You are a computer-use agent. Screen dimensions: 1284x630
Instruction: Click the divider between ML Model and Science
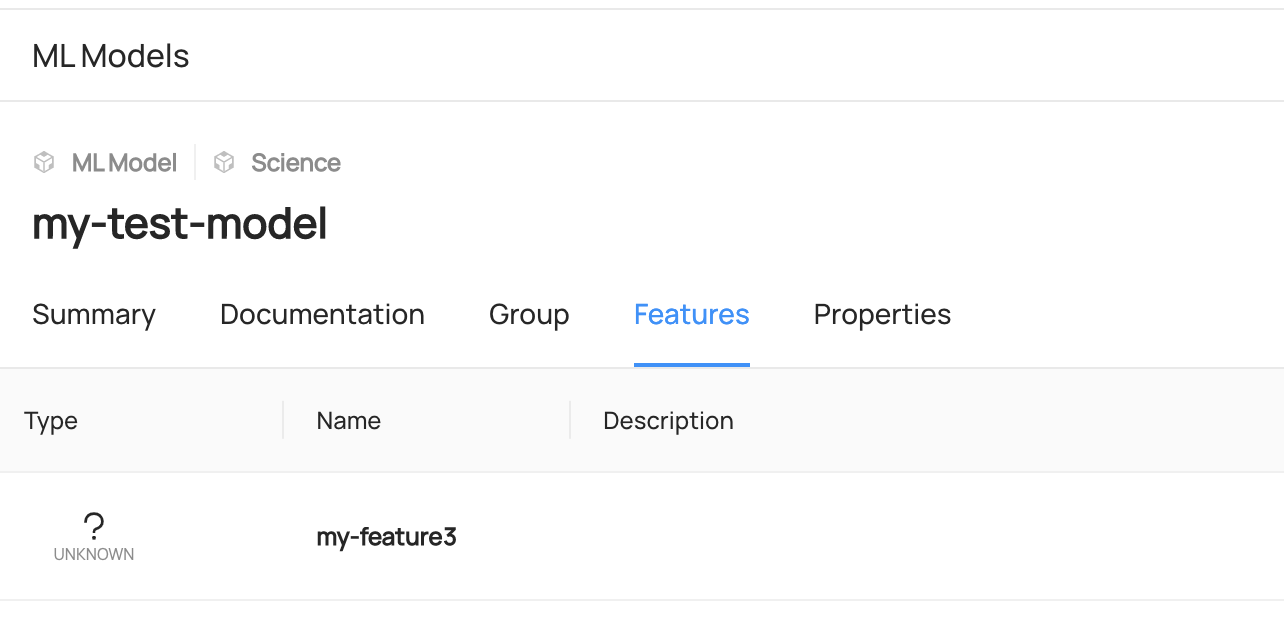(196, 162)
